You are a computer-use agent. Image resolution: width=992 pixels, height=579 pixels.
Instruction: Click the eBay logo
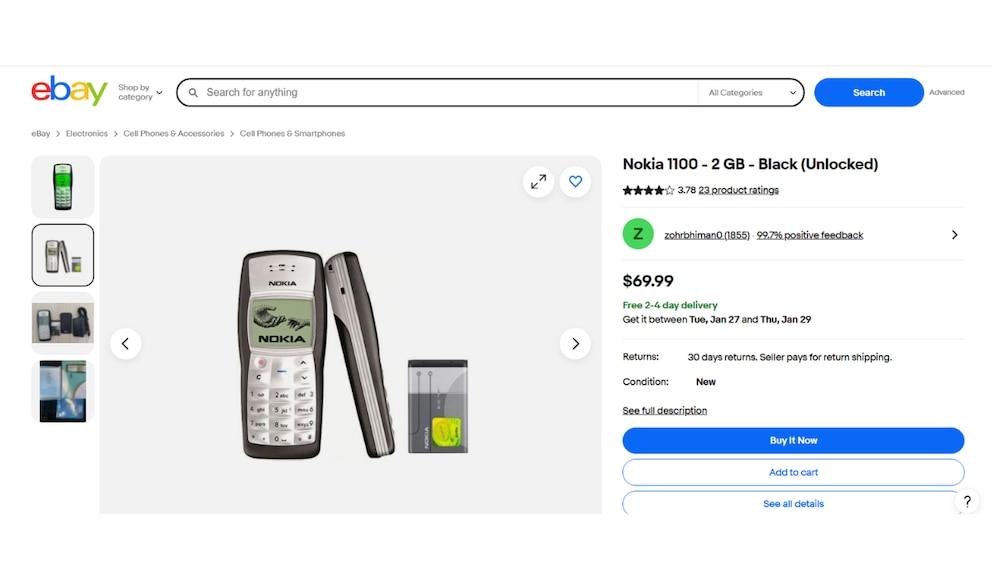click(68, 90)
